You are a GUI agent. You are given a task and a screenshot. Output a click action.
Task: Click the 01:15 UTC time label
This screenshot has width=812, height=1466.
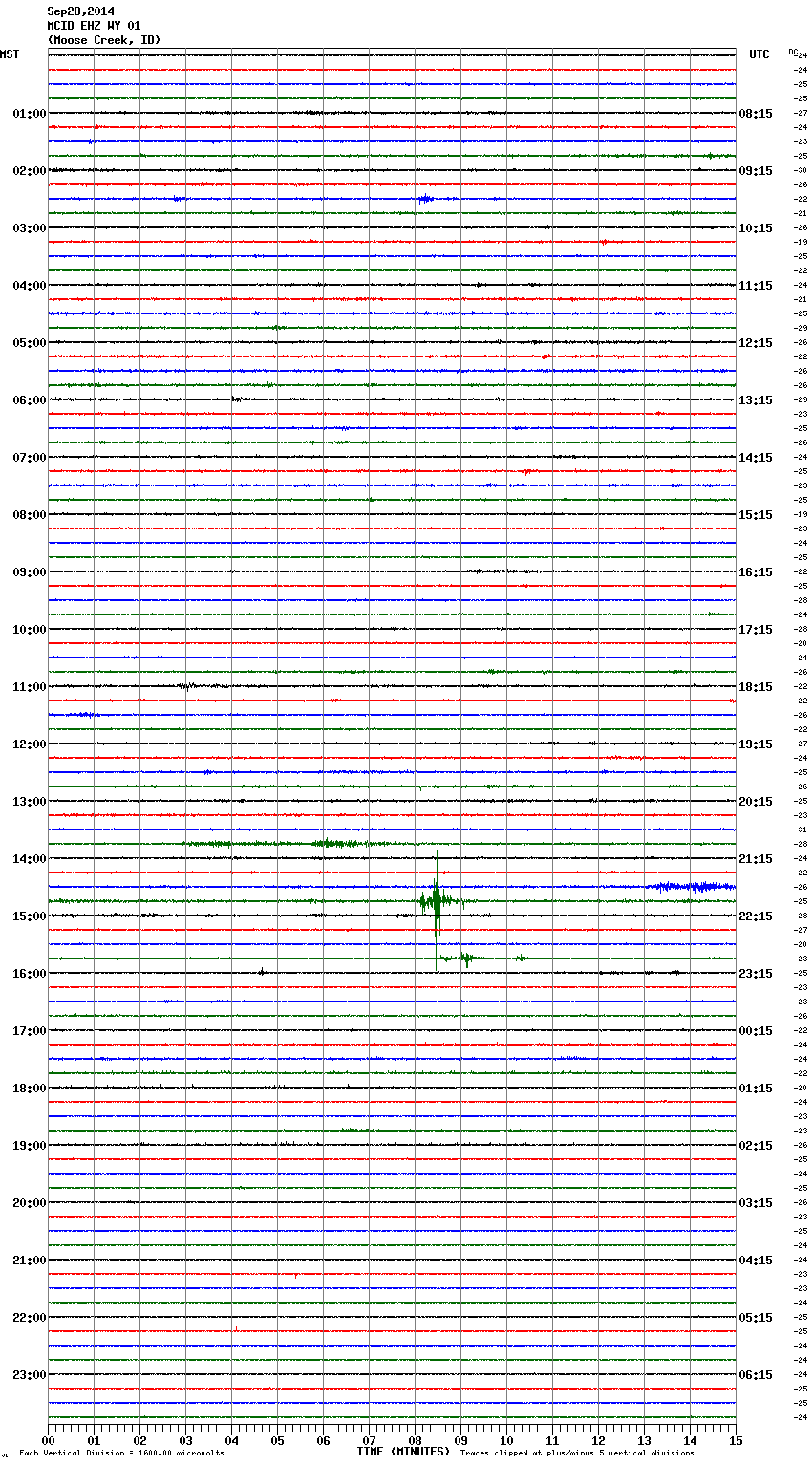756,1089
